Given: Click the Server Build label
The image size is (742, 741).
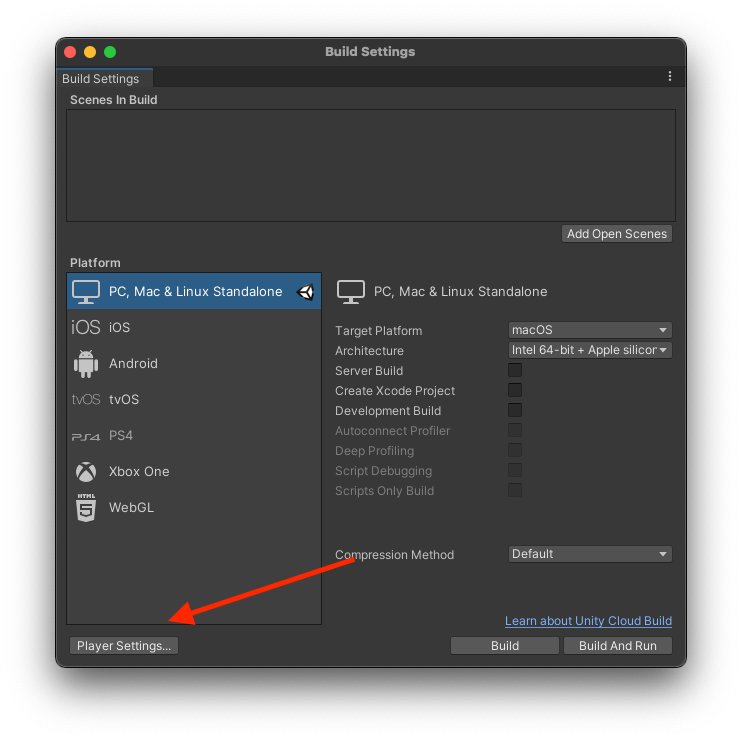Looking at the screenshot, I should pos(369,370).
